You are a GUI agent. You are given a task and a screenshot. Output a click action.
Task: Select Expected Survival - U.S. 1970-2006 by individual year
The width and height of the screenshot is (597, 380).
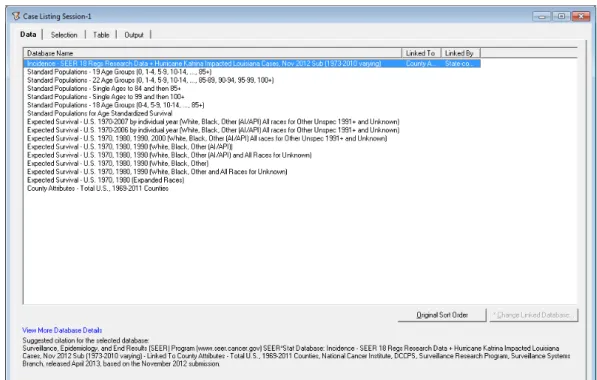coord(213,130)
